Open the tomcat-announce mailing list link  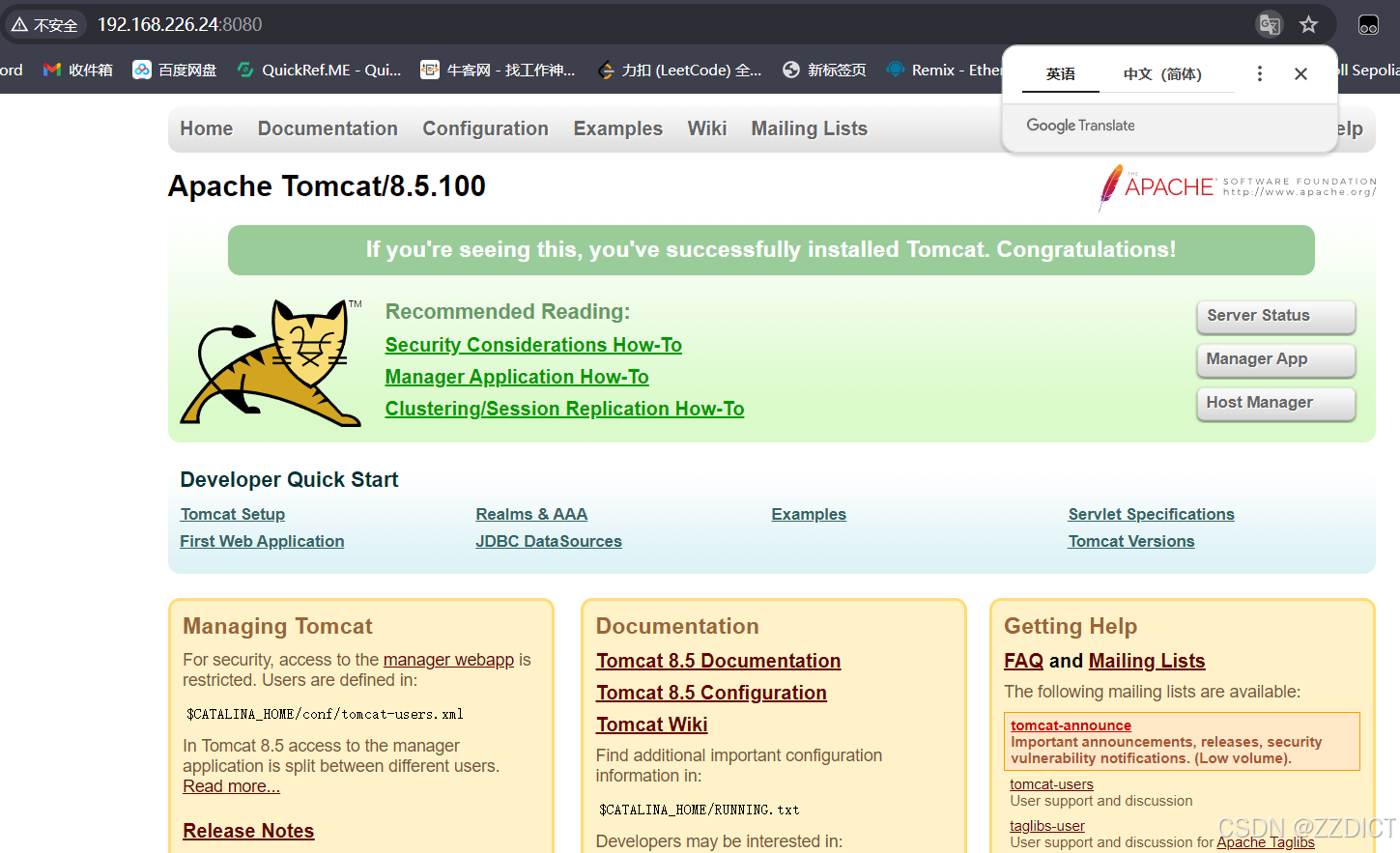click(x=1071, y=725)
